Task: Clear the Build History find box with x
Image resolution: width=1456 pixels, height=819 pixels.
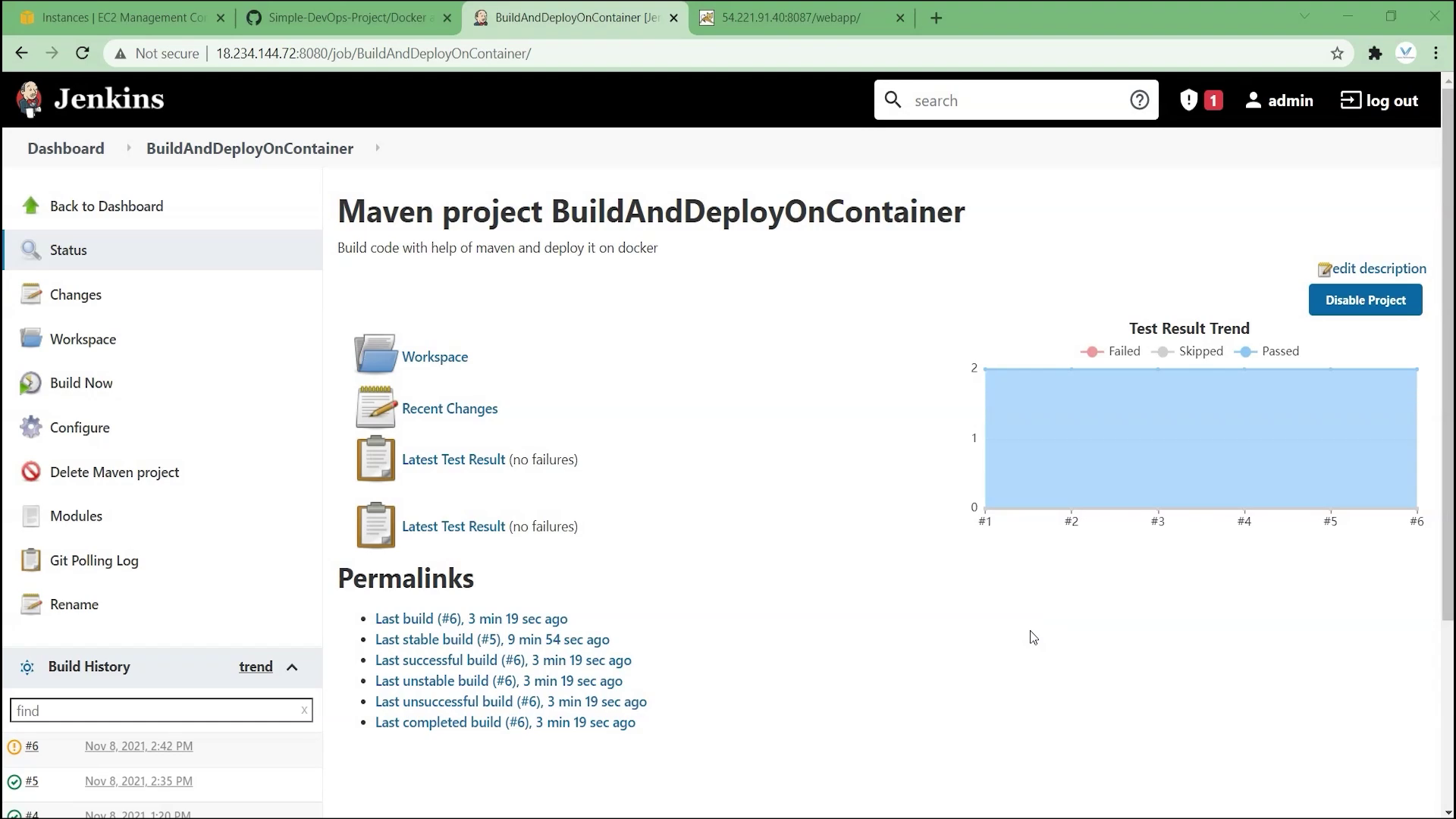Action: 304,711
